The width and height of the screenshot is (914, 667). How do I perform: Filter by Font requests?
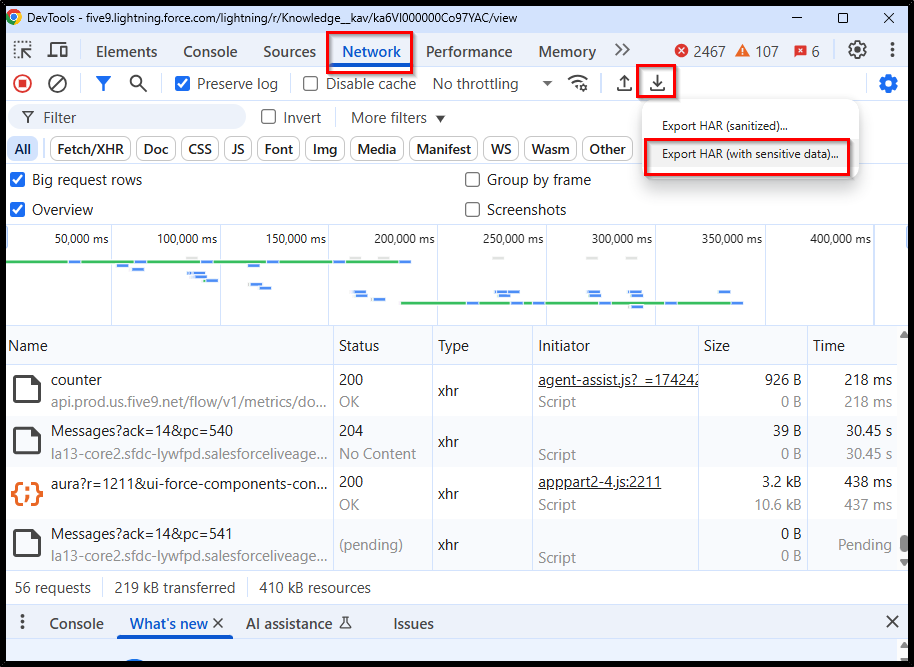(x=279, y=149)
